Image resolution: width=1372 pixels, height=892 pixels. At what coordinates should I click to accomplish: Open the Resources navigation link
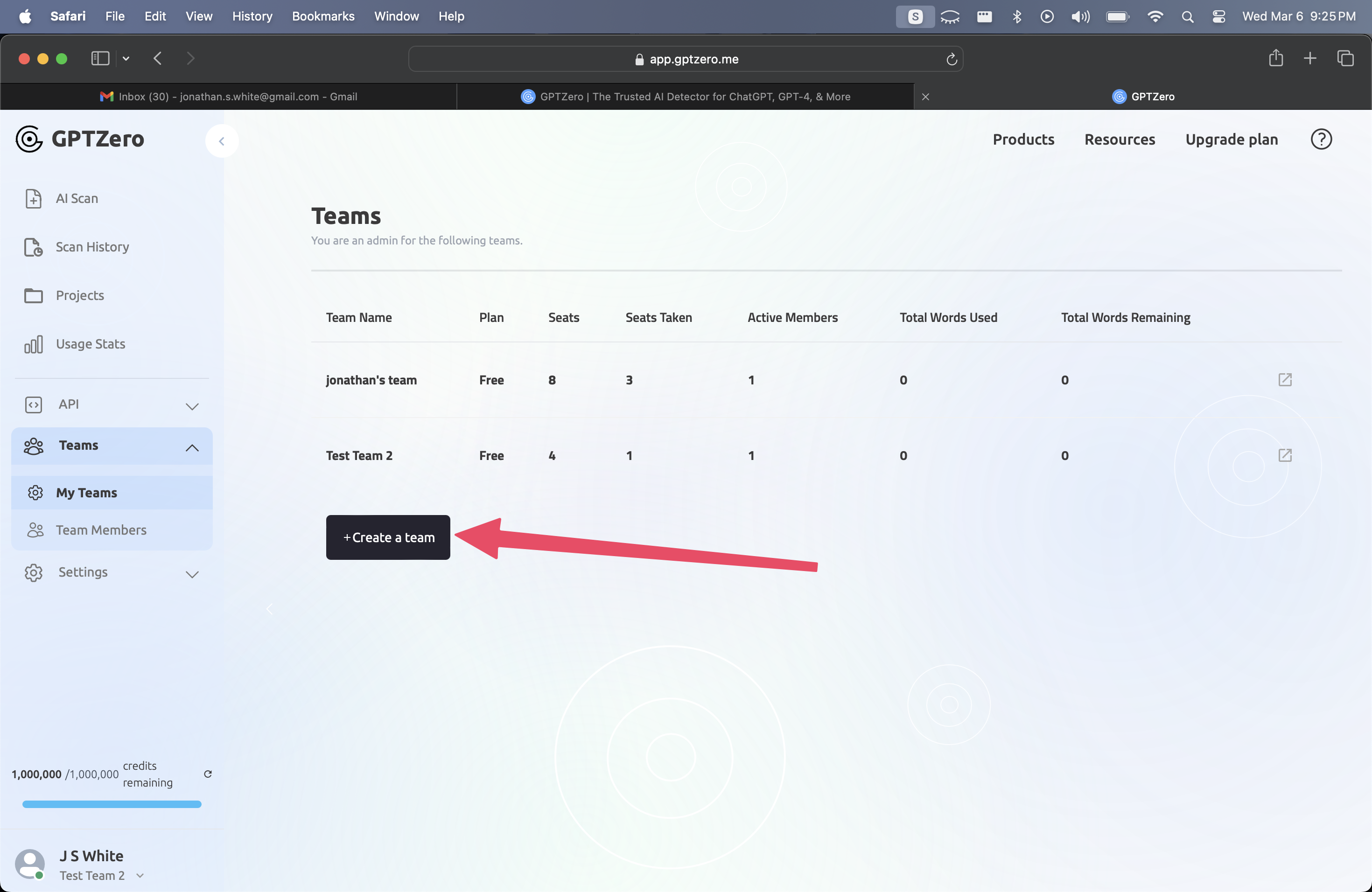(1120, 139)
